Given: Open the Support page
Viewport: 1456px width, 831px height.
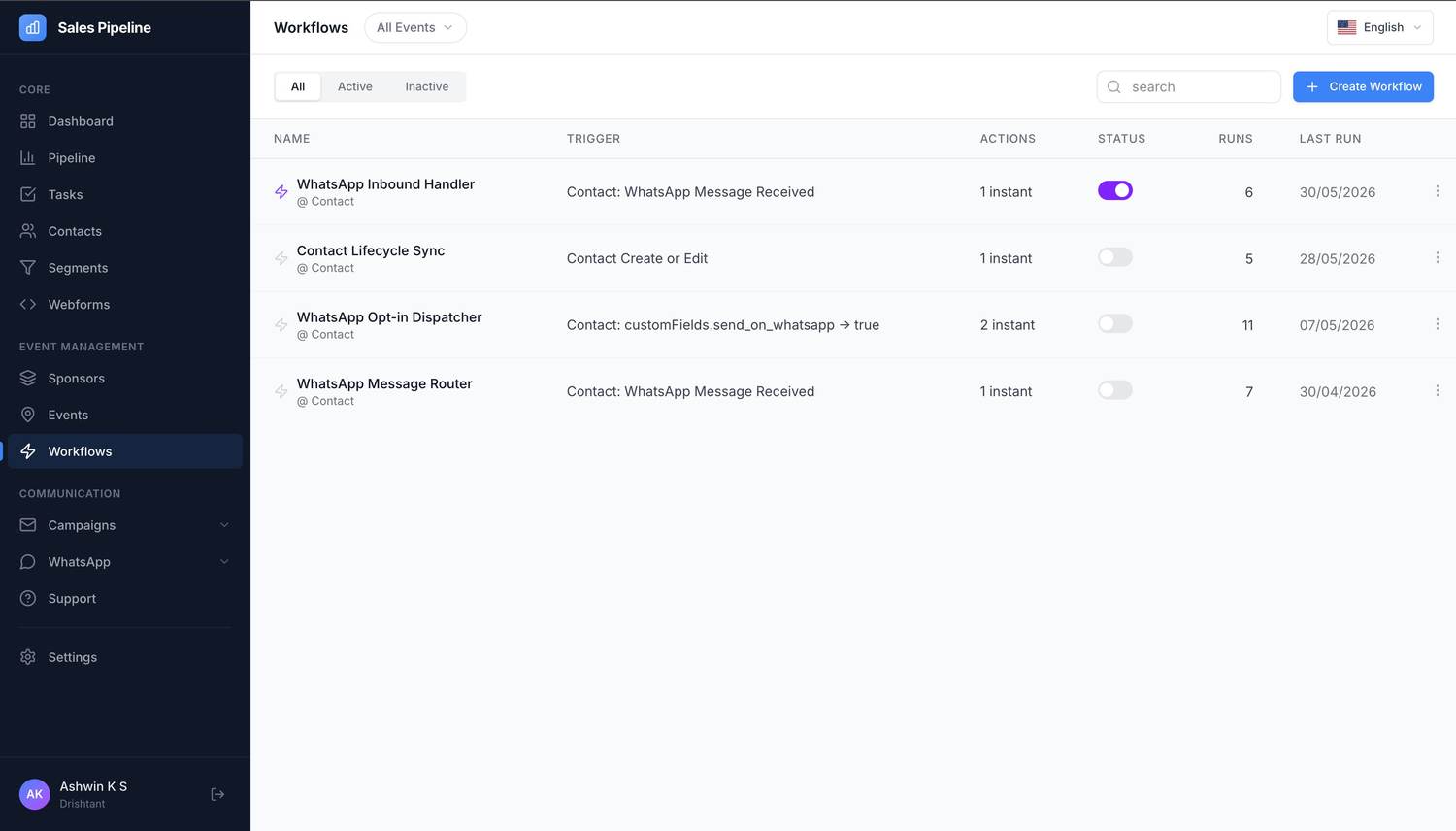Looking at the screenshot, I should (x=125, y=599).
